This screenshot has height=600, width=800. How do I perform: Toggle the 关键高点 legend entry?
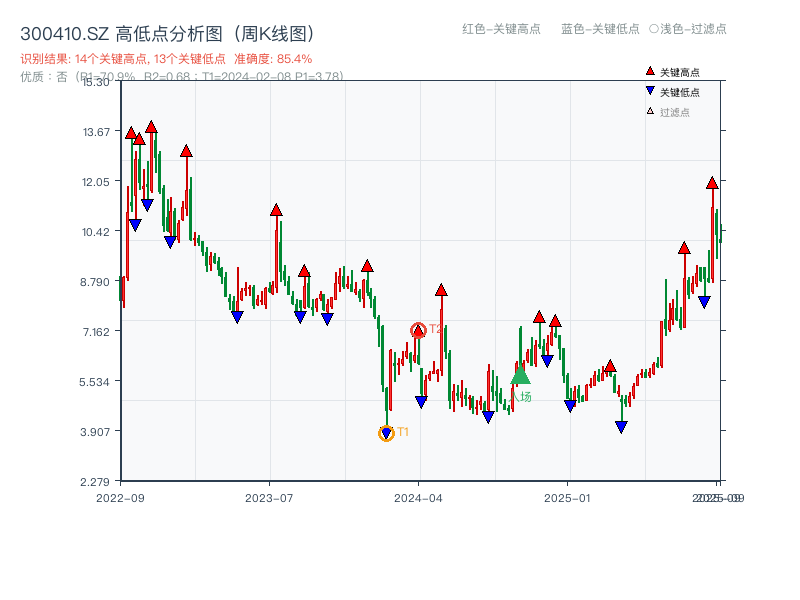(678, 72)
